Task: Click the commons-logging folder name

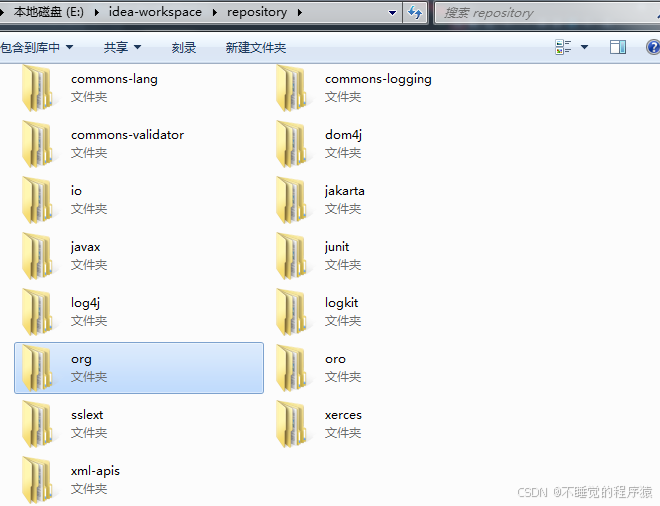Action: point(378,79)
